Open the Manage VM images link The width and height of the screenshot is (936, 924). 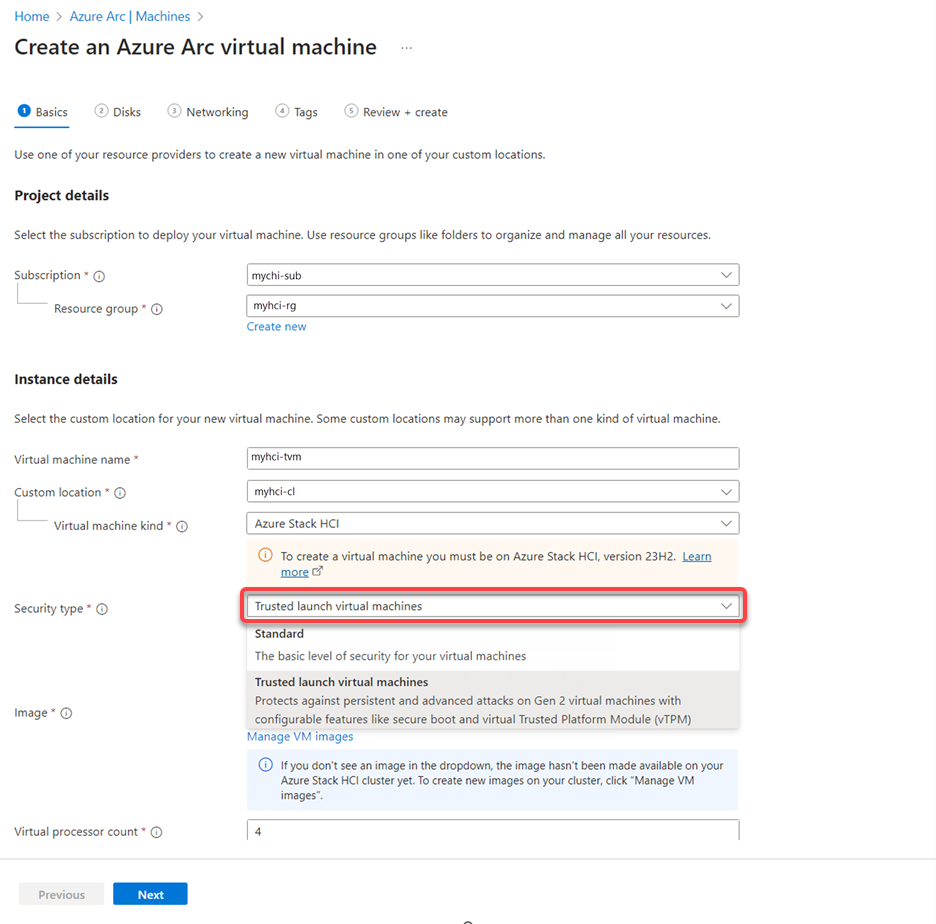[300, 737]
